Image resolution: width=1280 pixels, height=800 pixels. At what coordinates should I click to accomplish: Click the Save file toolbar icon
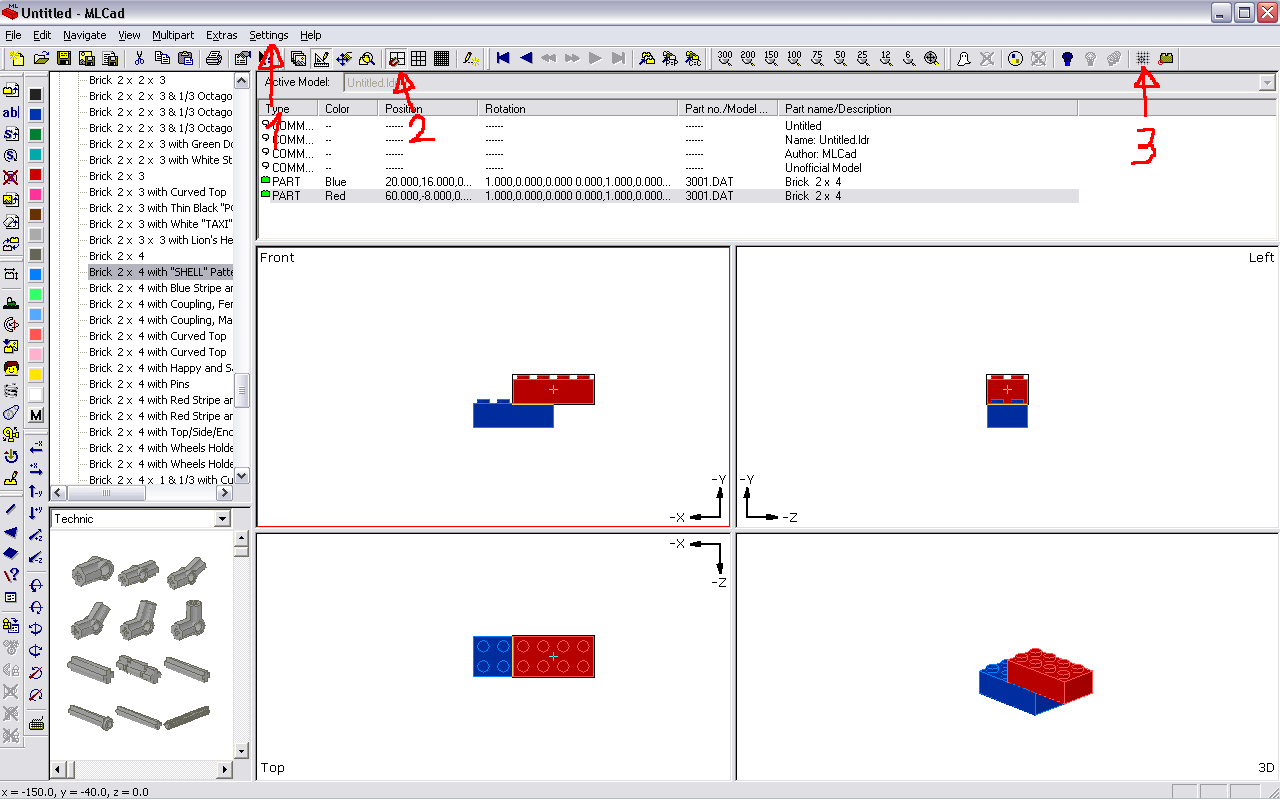[x=64, y=59]
